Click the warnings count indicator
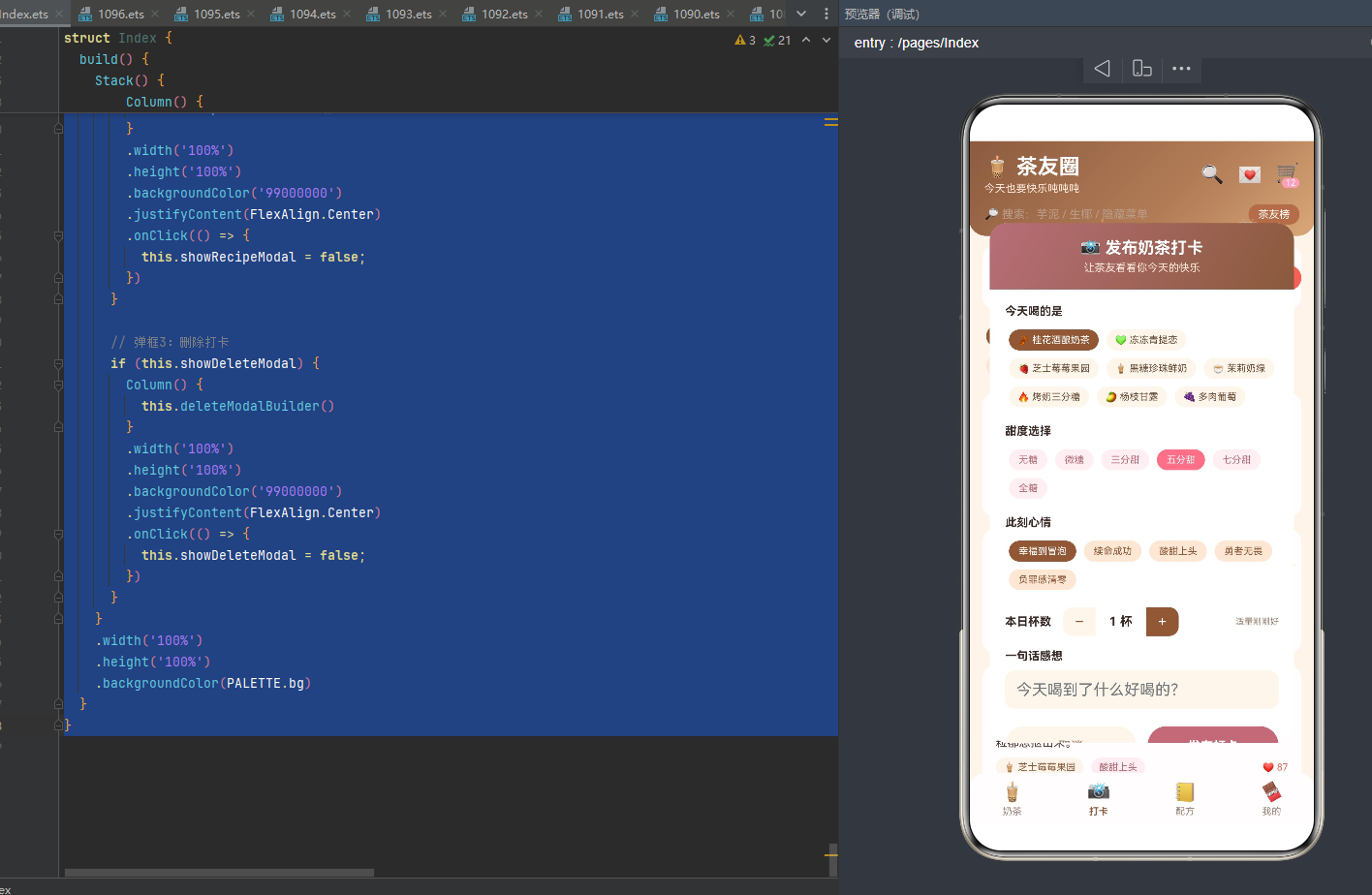1372x895 pixels. click(745, 40)
